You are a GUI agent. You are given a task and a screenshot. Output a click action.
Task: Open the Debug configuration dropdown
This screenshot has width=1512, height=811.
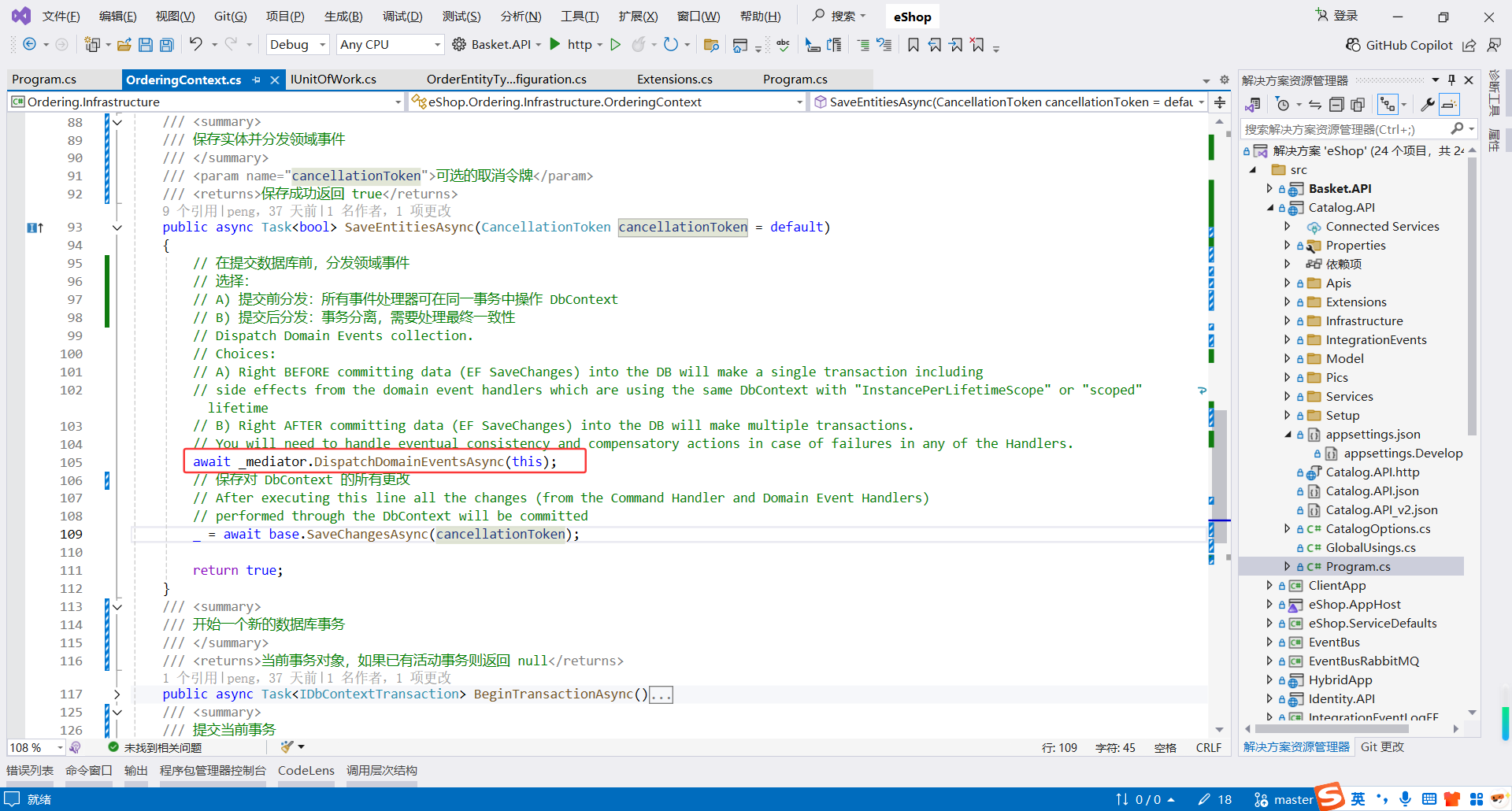coord(297,45)
